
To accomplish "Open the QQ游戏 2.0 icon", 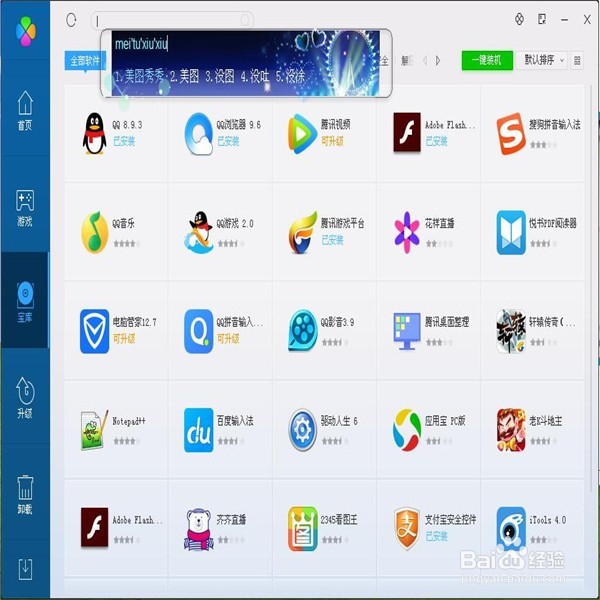I will (199, 232).
